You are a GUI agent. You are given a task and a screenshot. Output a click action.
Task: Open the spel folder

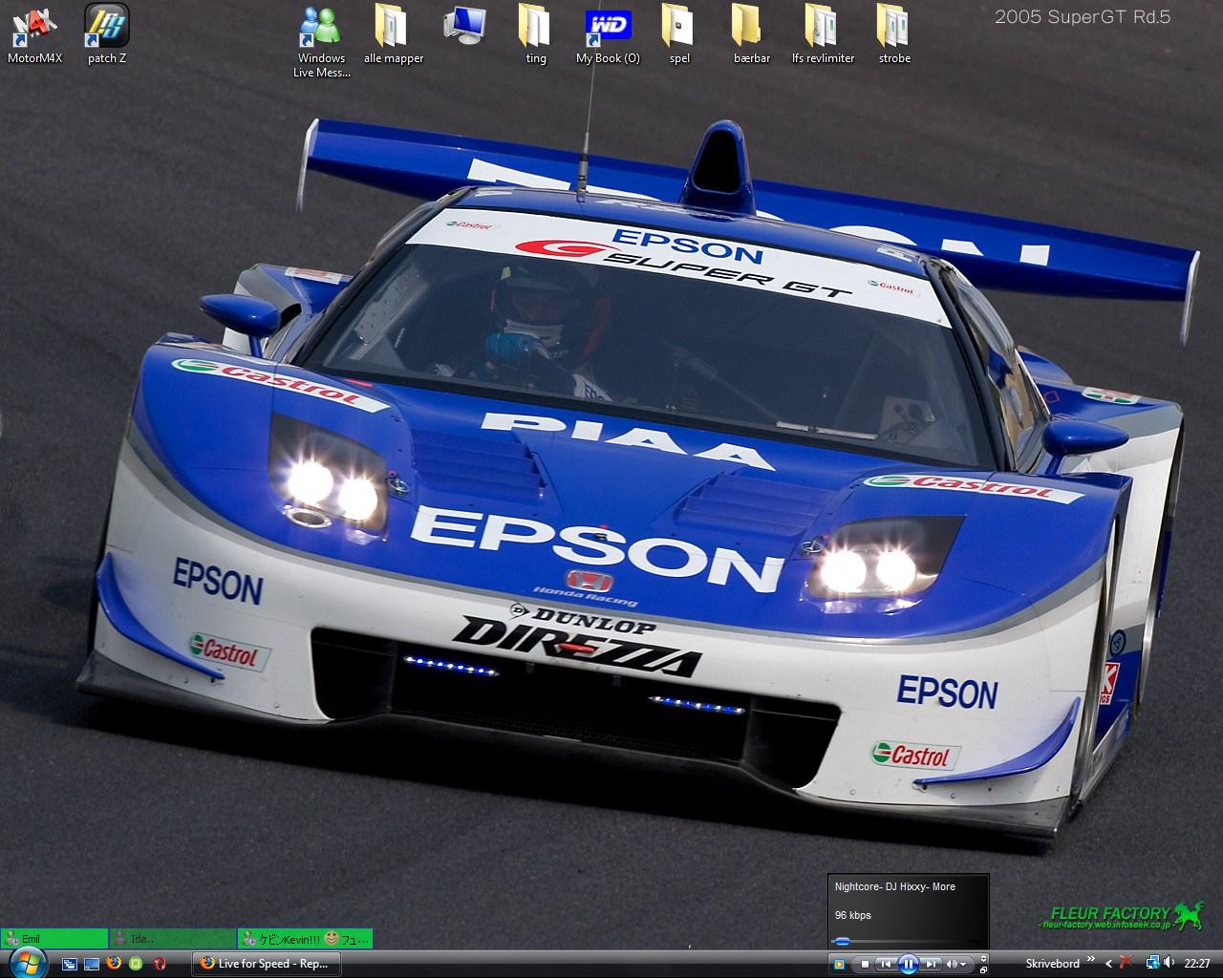click(679, 34)
